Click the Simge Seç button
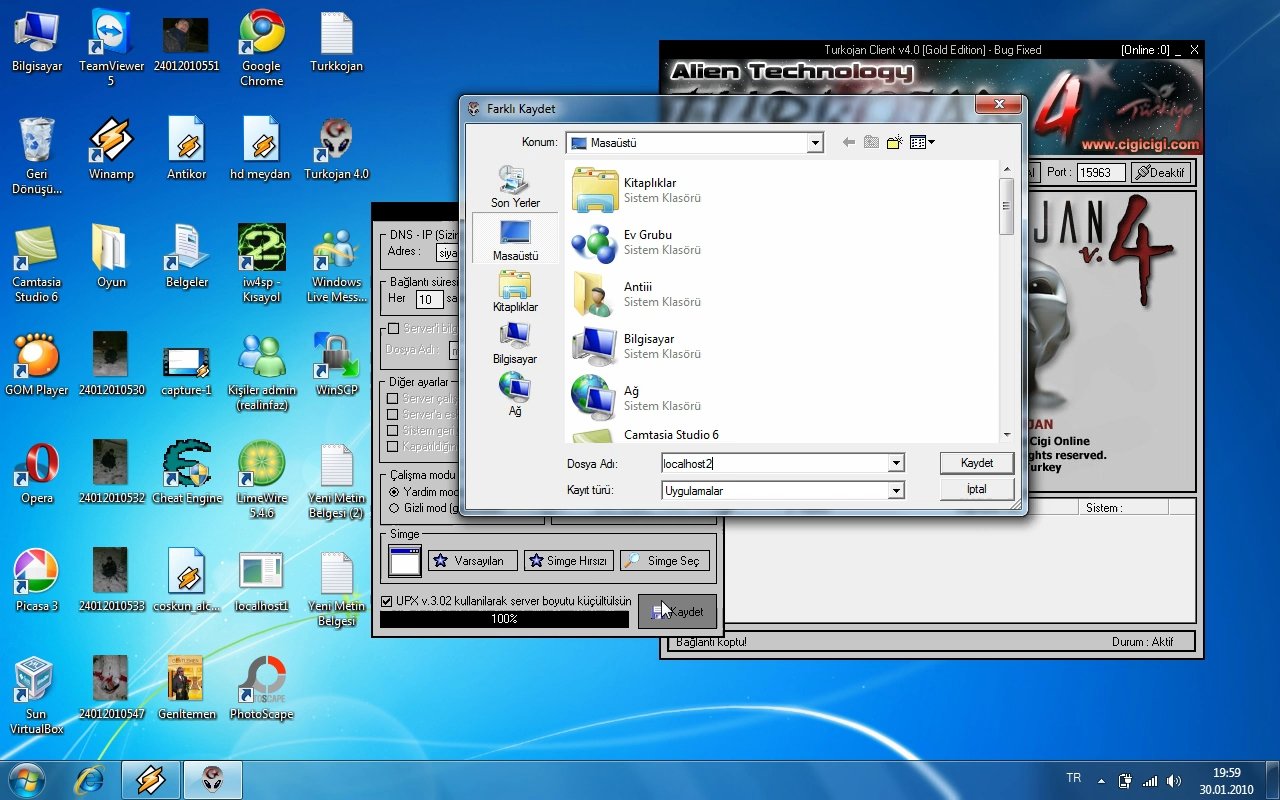Image resolution: width=1280 pixels, height=800 pixels. pyautogui.click(x=665, y=561)
